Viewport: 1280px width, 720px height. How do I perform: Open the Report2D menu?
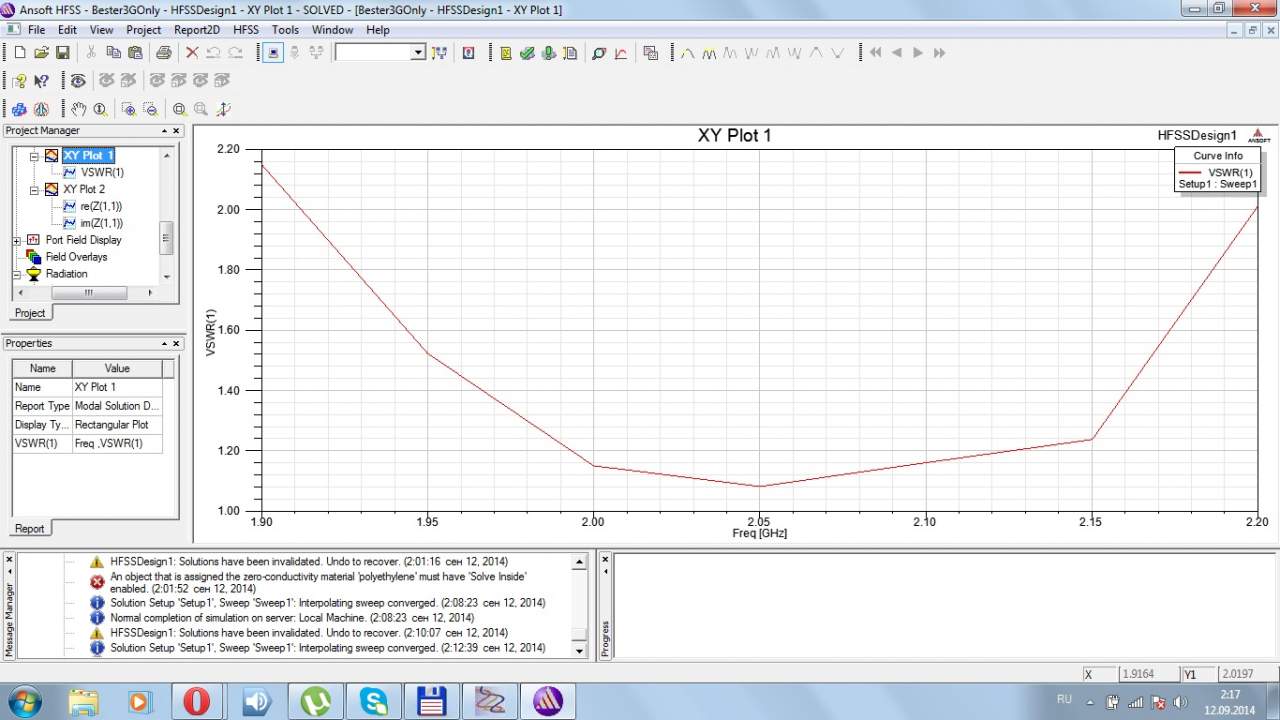197,30
